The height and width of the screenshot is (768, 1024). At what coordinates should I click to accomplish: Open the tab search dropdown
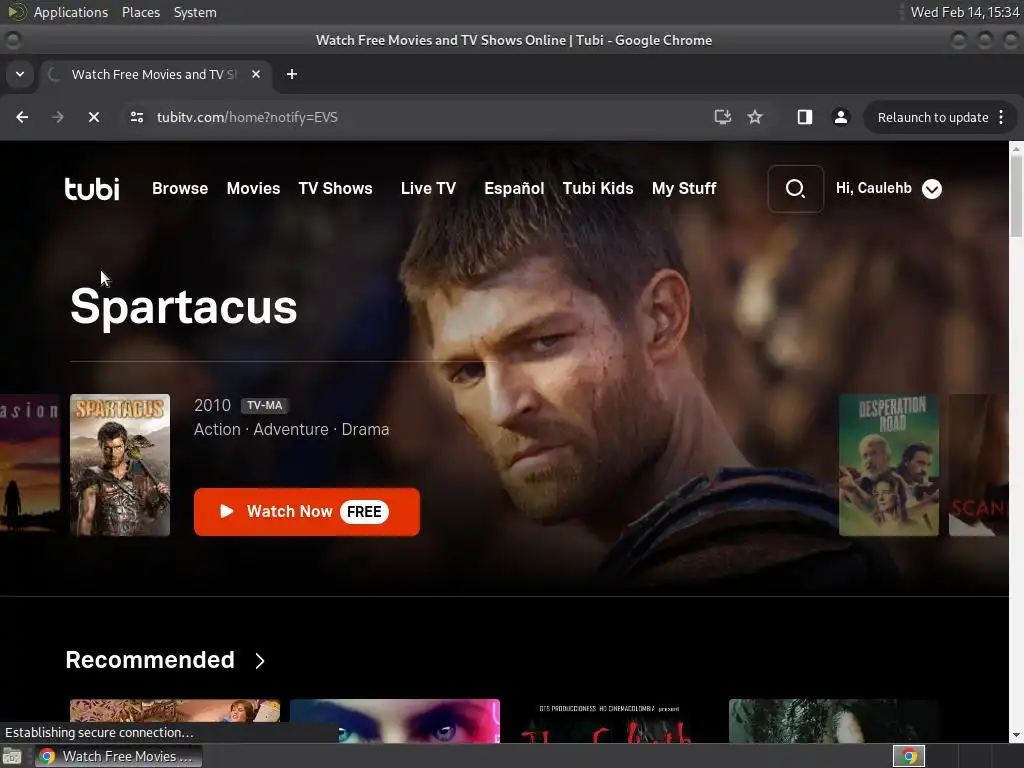coord(20,74)
